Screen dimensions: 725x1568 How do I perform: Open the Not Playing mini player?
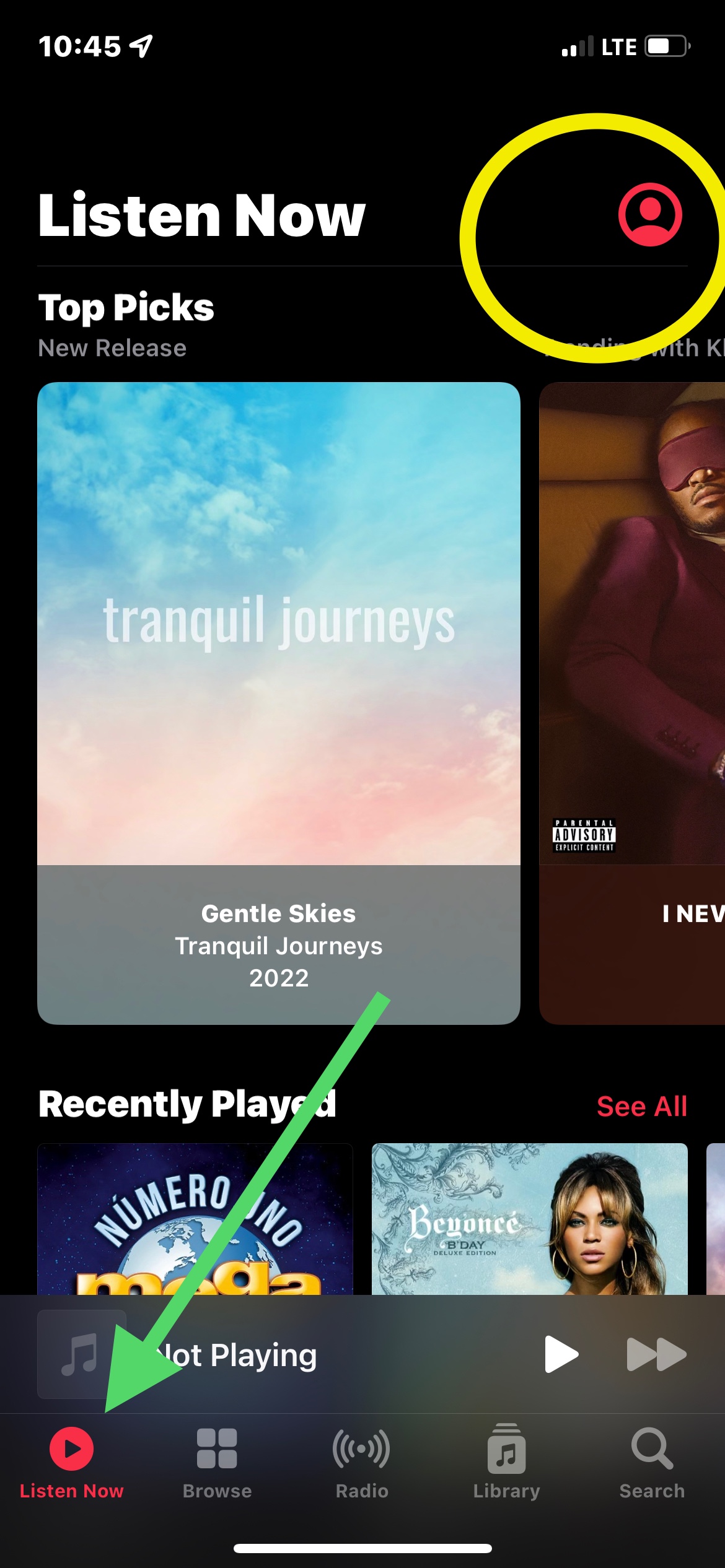[x=362, y=1354]
